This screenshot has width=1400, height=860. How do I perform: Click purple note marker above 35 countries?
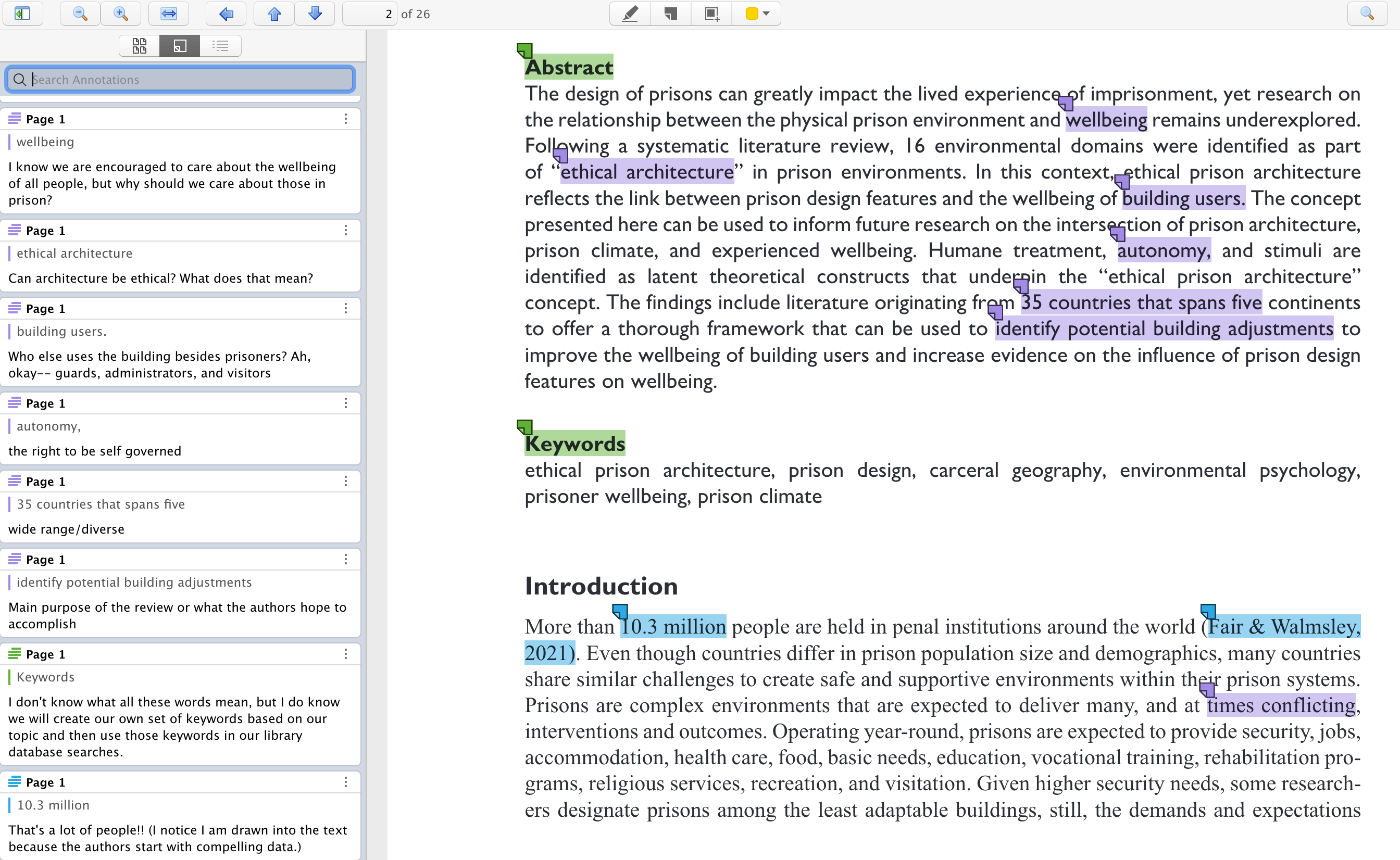tap(1020, 286)
